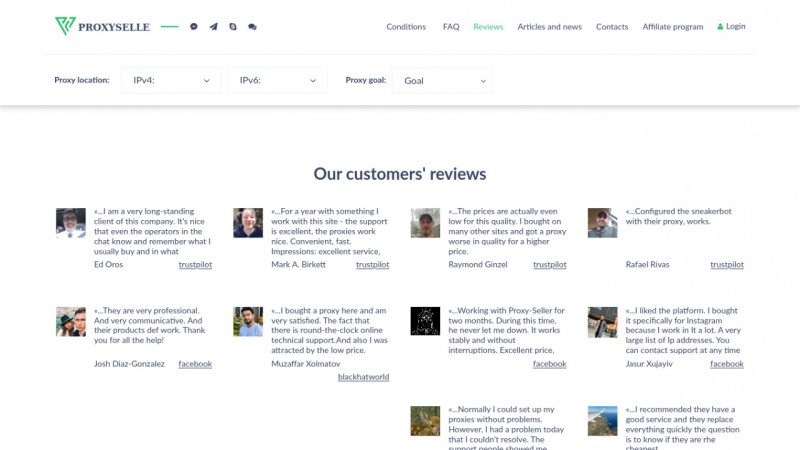
Task: Open Ed Oros's trustpilot link
Action: coord(195,265)
